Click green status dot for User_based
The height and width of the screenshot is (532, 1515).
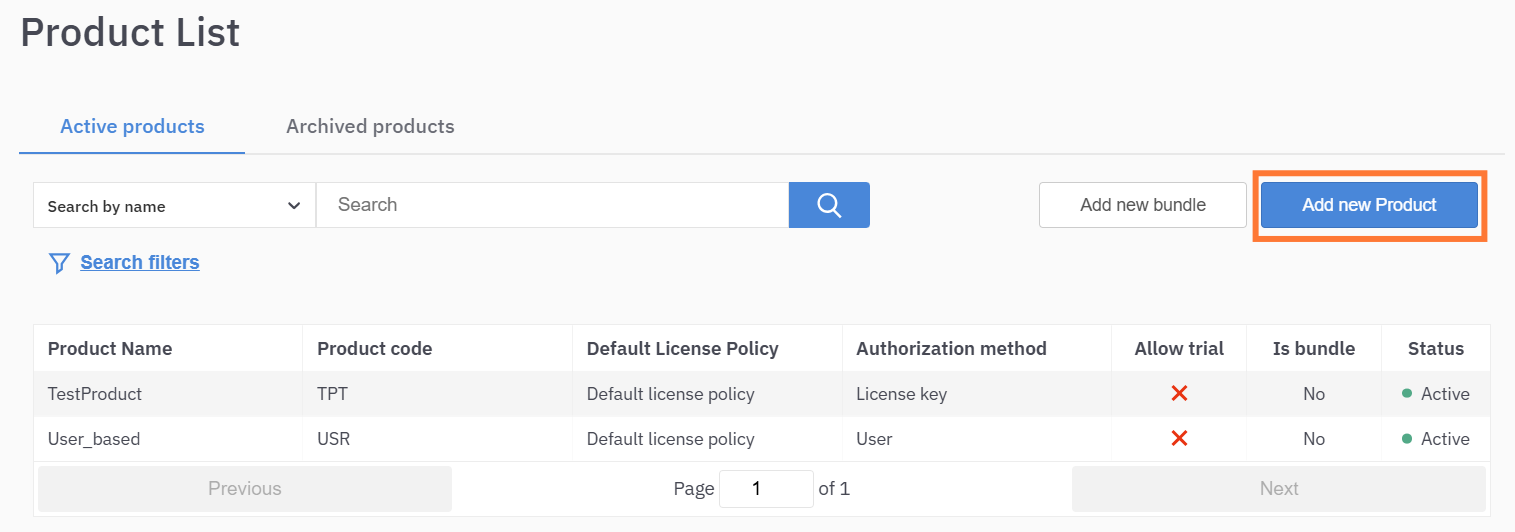click(x=1407, y=438)
